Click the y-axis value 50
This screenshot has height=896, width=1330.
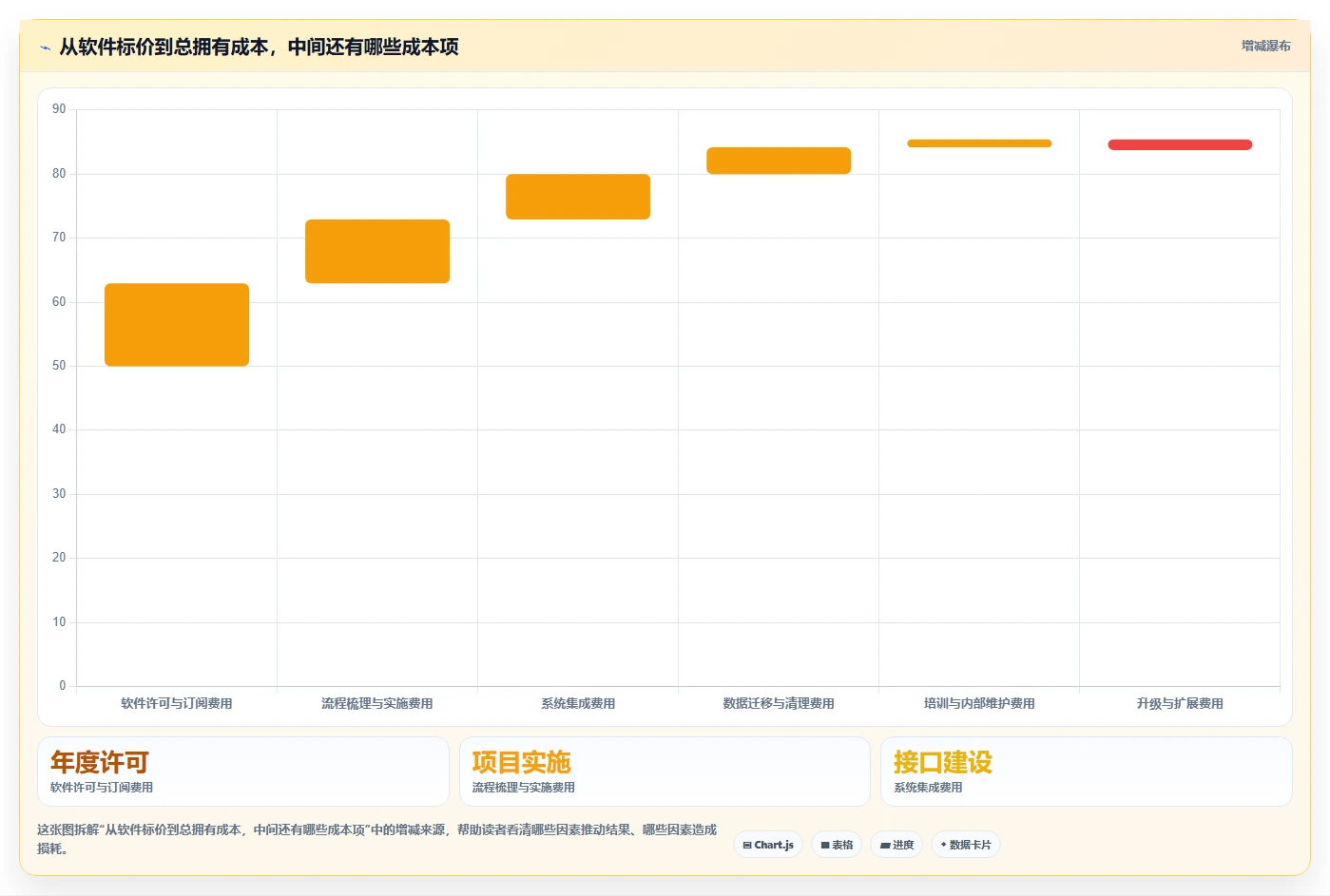point(59,366)
